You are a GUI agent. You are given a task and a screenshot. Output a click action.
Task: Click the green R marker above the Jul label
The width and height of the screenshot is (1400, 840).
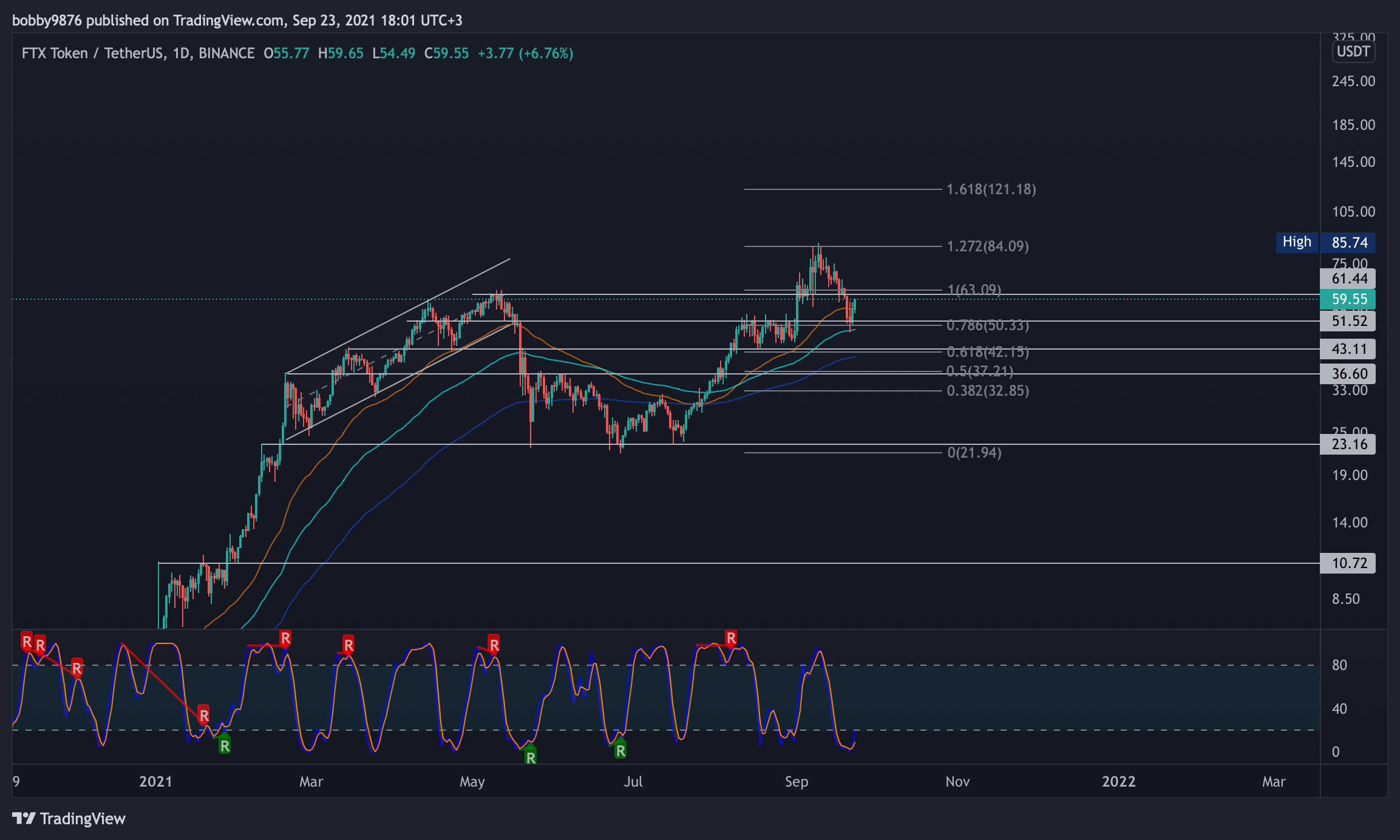point(620,751)
